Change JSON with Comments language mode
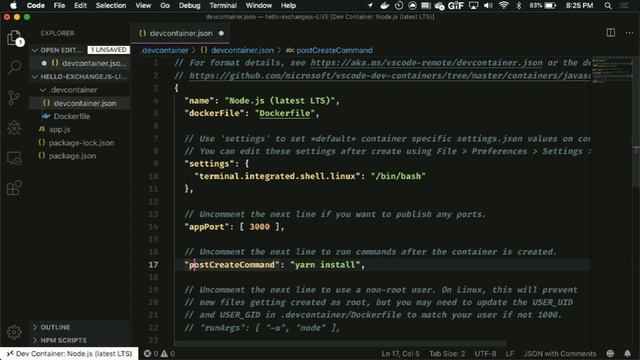The image size is (640, 360). [x=560, y=353]
